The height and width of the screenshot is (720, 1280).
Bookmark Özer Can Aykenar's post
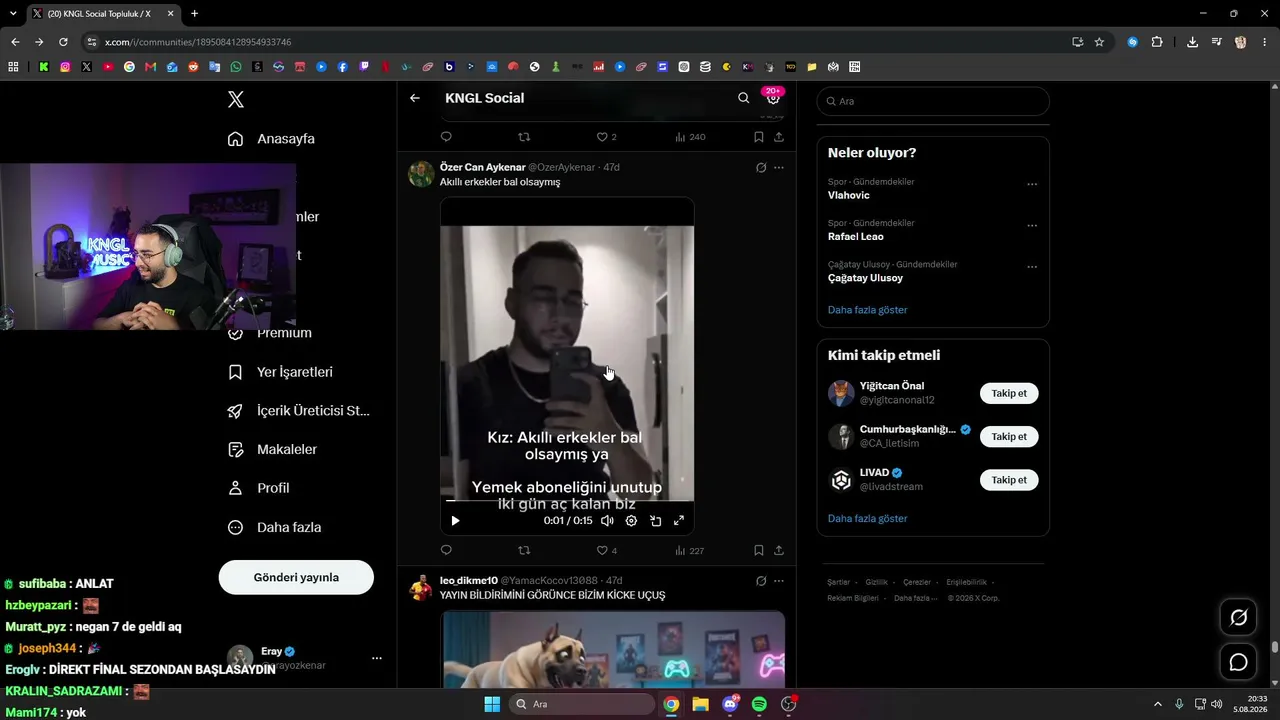[x=759, y=550]
